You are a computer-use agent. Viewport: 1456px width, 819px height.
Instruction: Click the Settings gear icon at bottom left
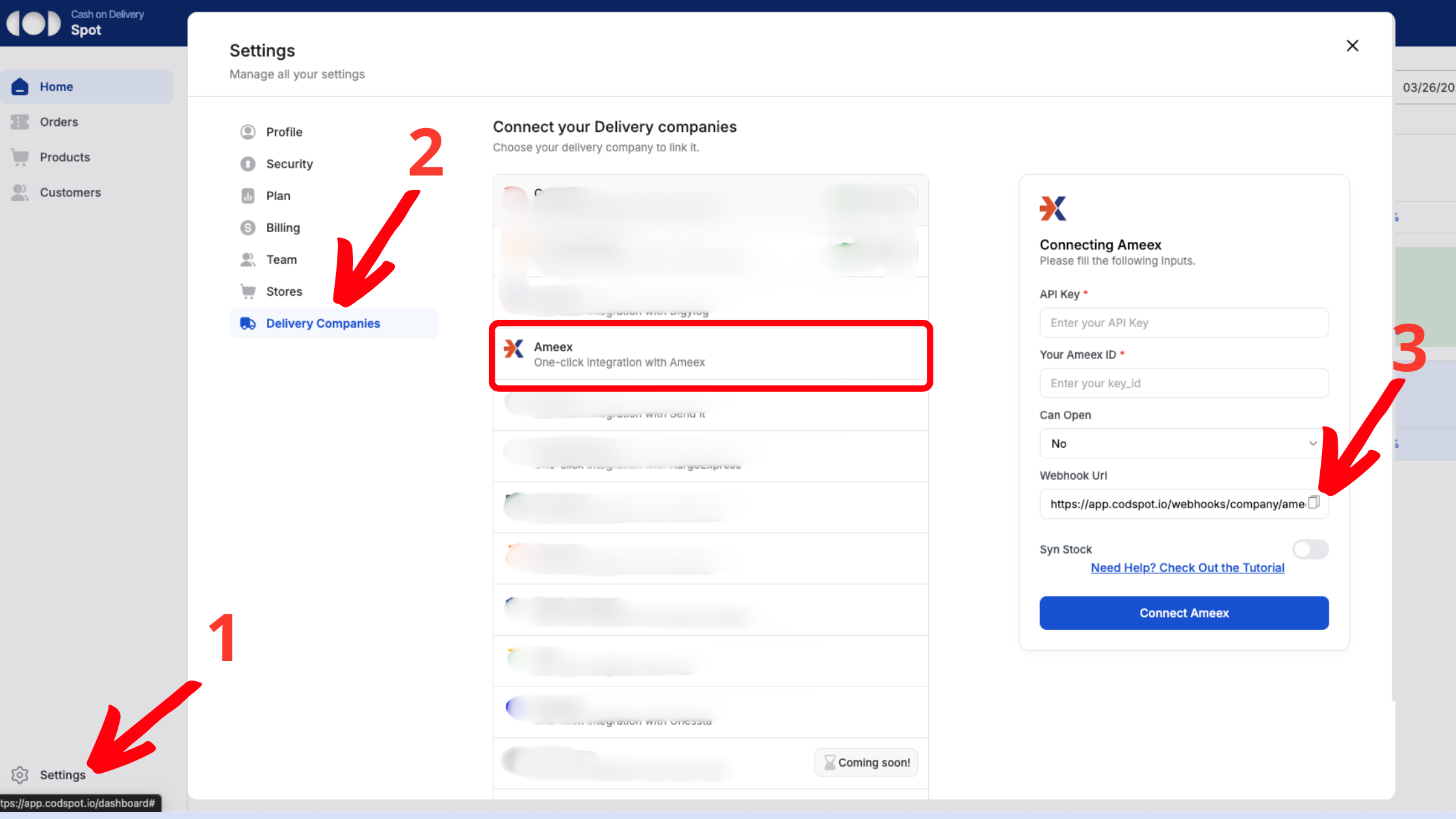(x=19, y=774)
